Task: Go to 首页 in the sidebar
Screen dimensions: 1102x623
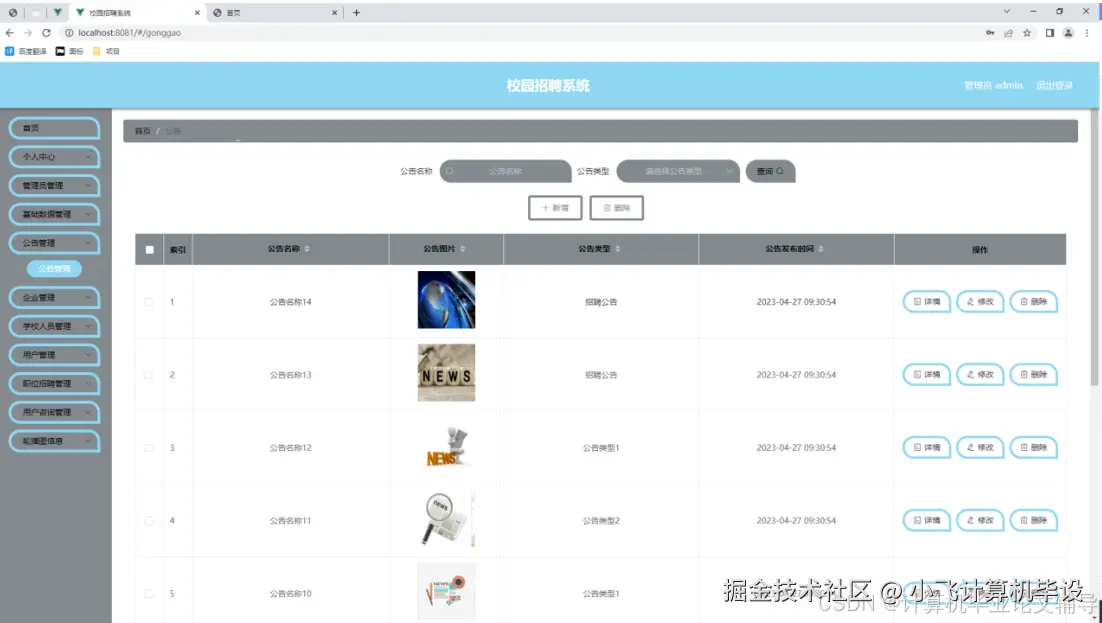Action: (54, 128)
